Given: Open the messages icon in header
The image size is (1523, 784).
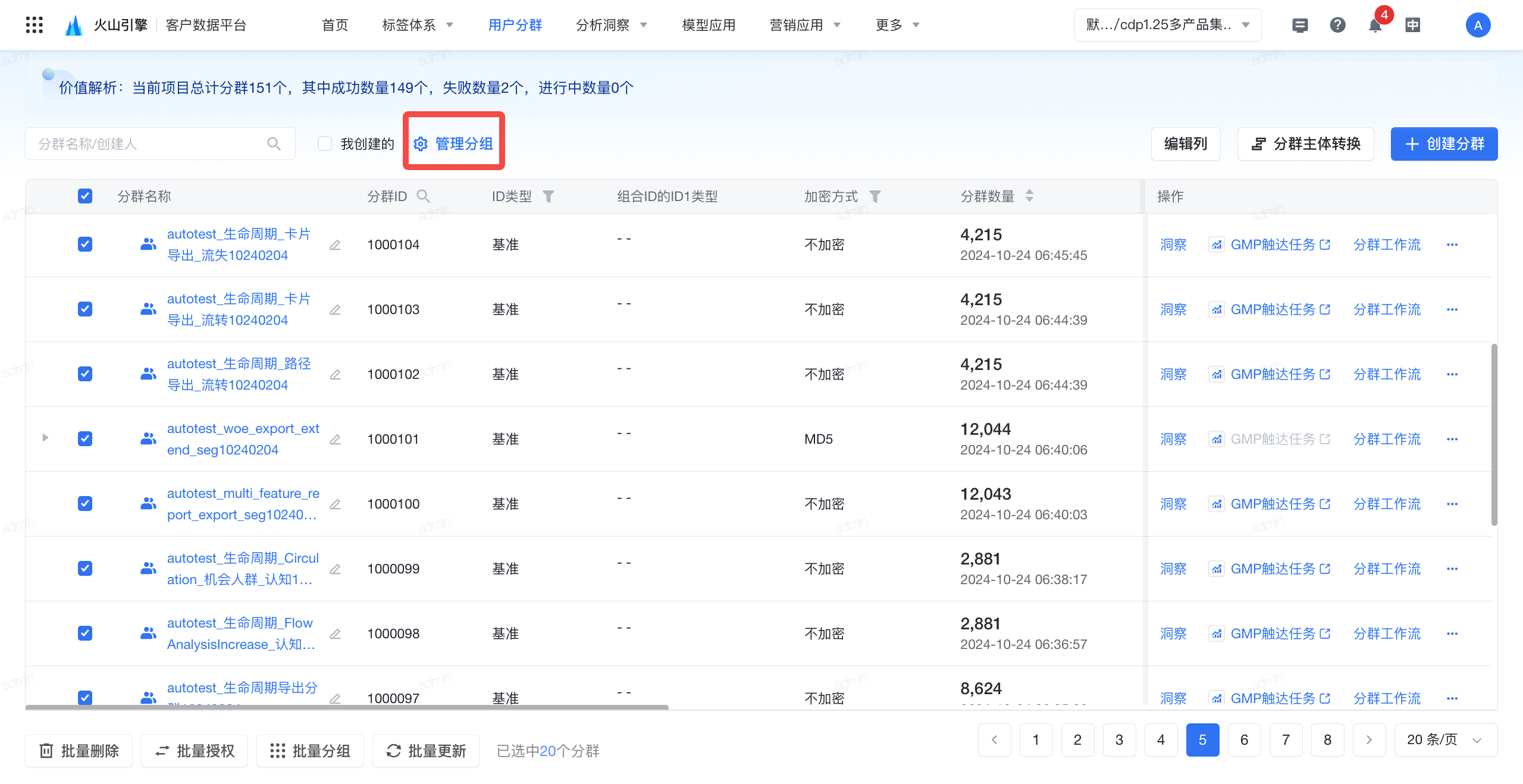Looking at the screenshot, I should [x=1300, y=25].
